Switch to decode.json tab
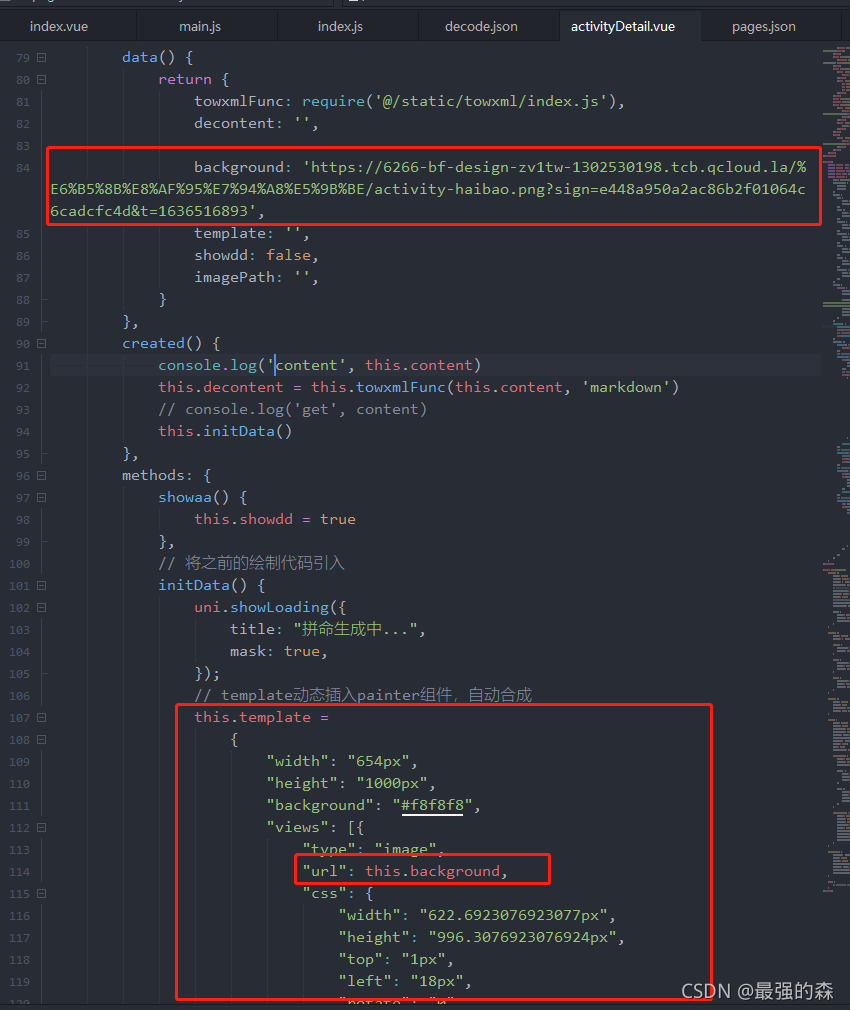 click(x=481, y=26)
